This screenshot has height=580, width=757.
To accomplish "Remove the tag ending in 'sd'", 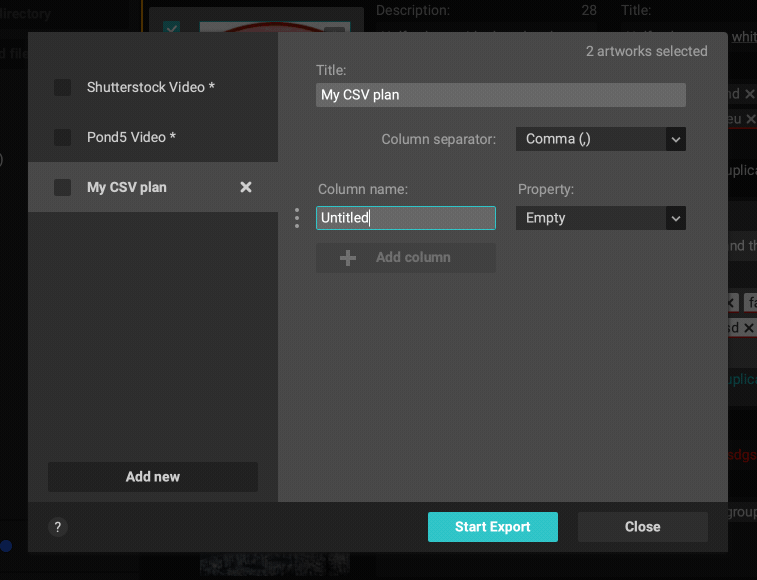I will [749, 328].
